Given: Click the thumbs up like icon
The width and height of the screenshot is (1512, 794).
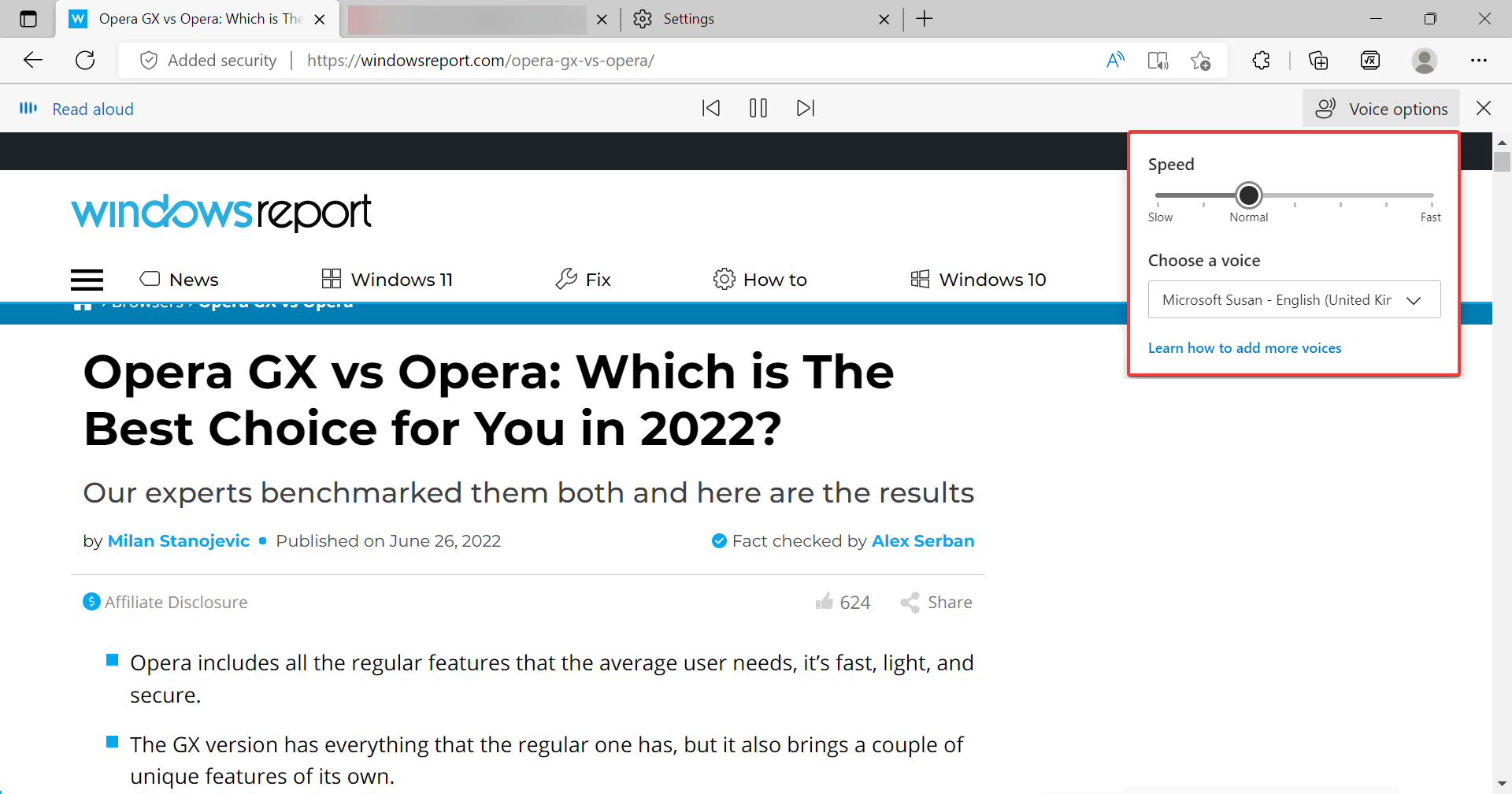Looking at the screenshot, I should pyautogui.click(x=825, y=601).
